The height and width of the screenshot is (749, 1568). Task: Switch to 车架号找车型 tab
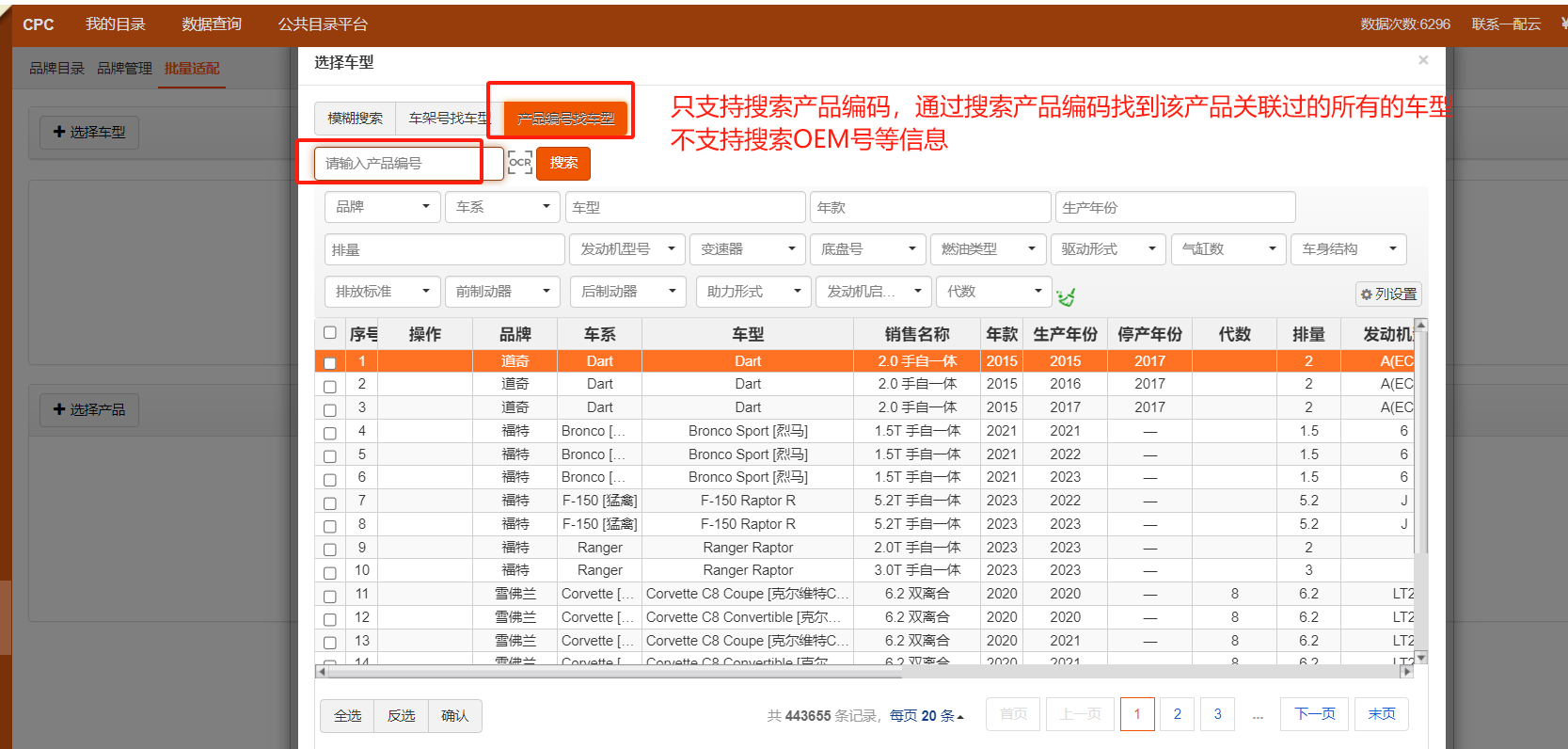point(450,118)
